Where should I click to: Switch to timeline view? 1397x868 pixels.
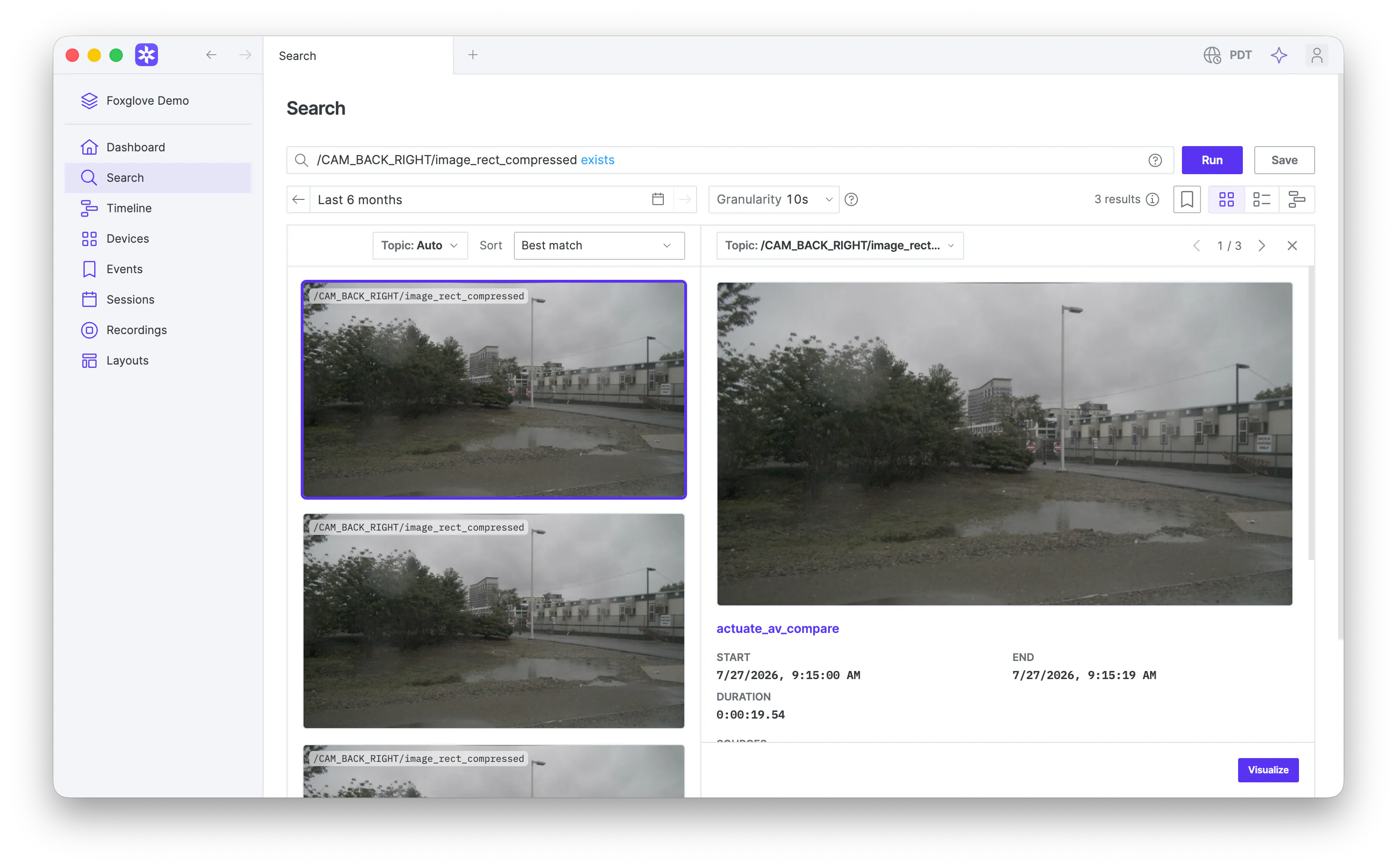point(1297,199)
